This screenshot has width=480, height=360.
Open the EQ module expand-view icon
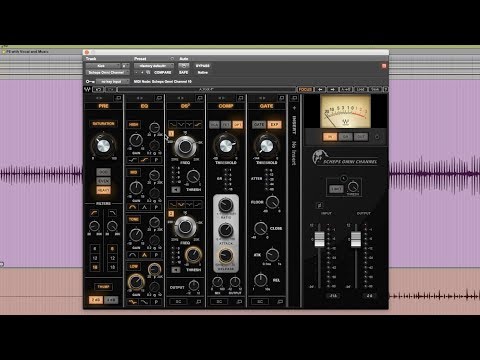tap(159, 98)
